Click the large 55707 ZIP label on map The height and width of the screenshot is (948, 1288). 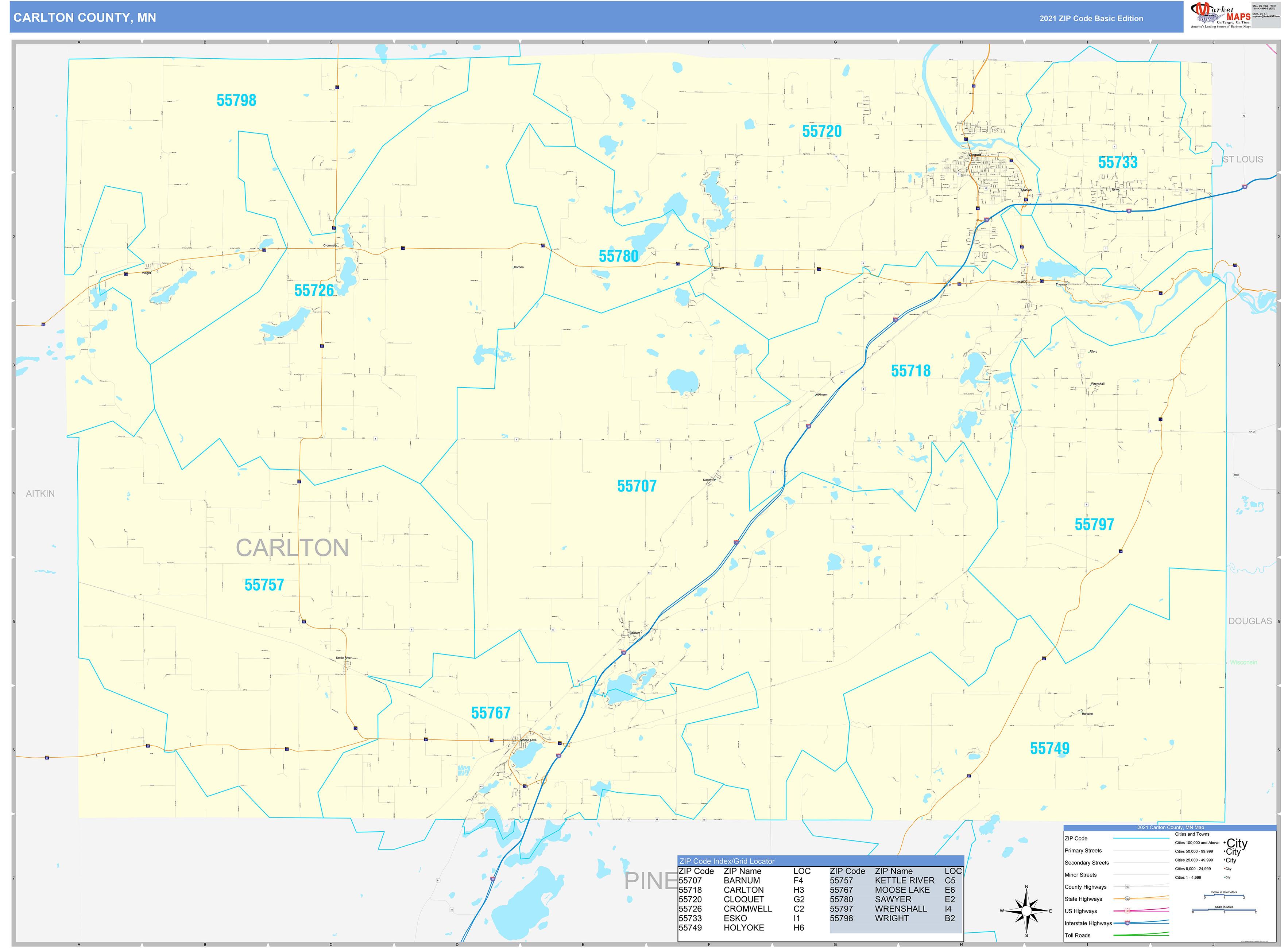637,486
